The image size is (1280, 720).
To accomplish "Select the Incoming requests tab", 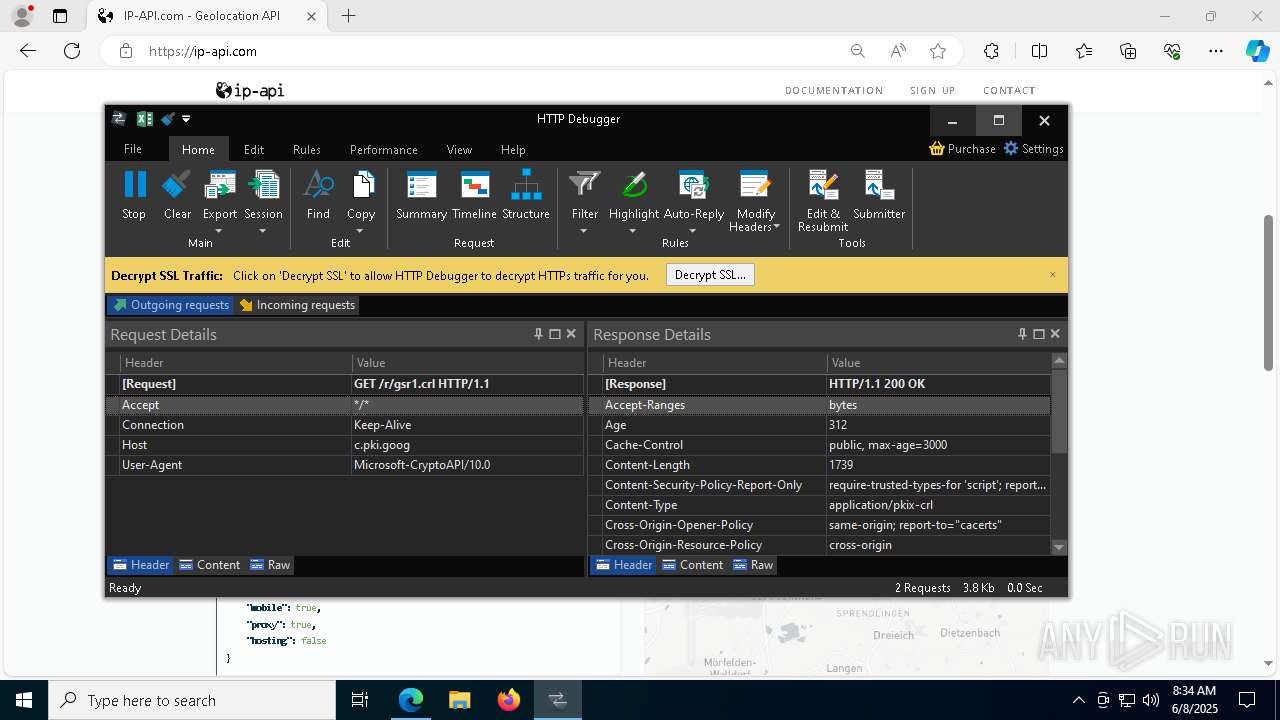I will coord(297,305).
